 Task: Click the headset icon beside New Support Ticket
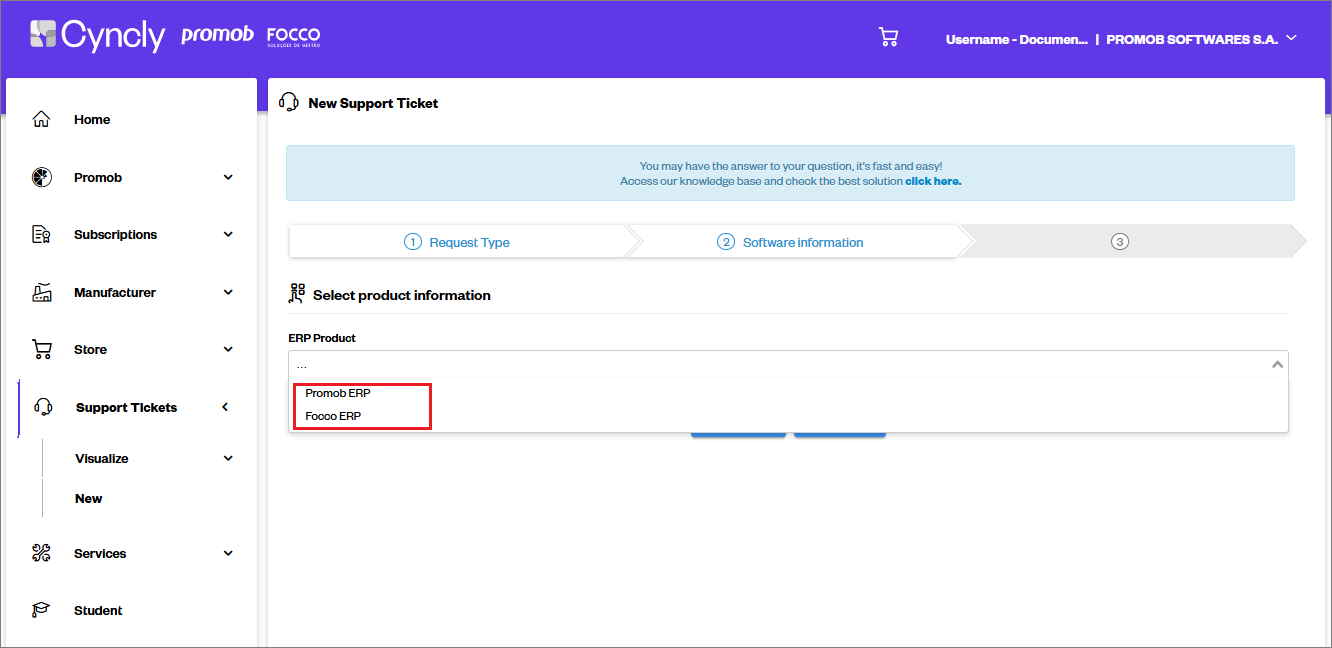click(x=289, y=102)
